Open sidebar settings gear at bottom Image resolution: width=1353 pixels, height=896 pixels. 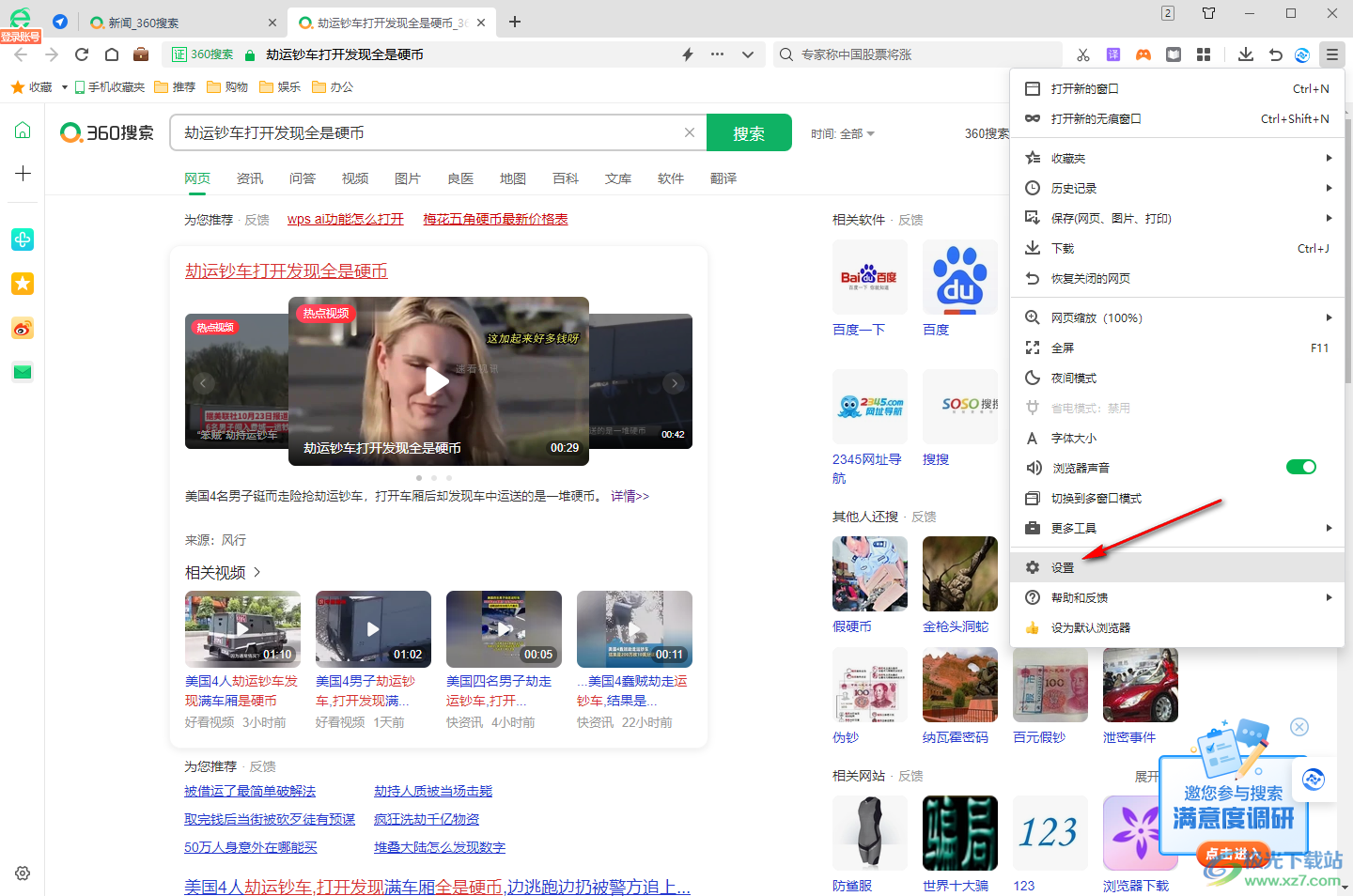[x=23, y=873]
